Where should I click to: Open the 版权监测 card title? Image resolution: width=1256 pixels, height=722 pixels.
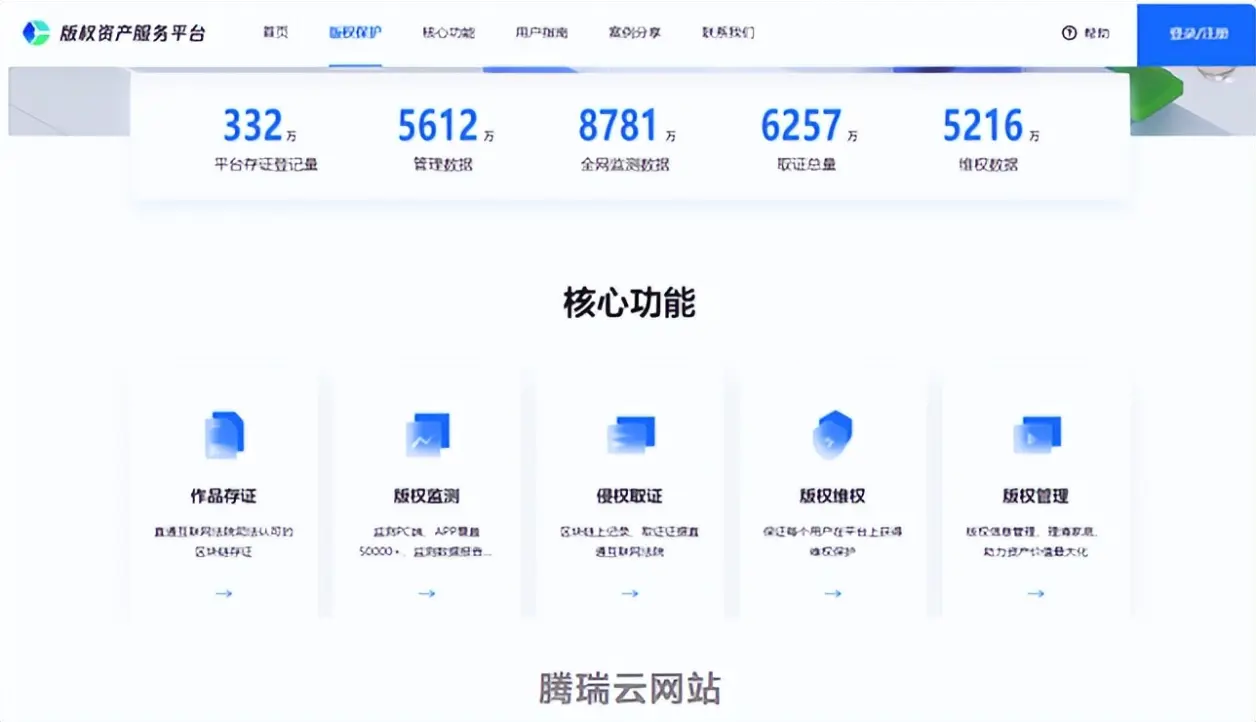pyautogui.click(x=427, y=496)
